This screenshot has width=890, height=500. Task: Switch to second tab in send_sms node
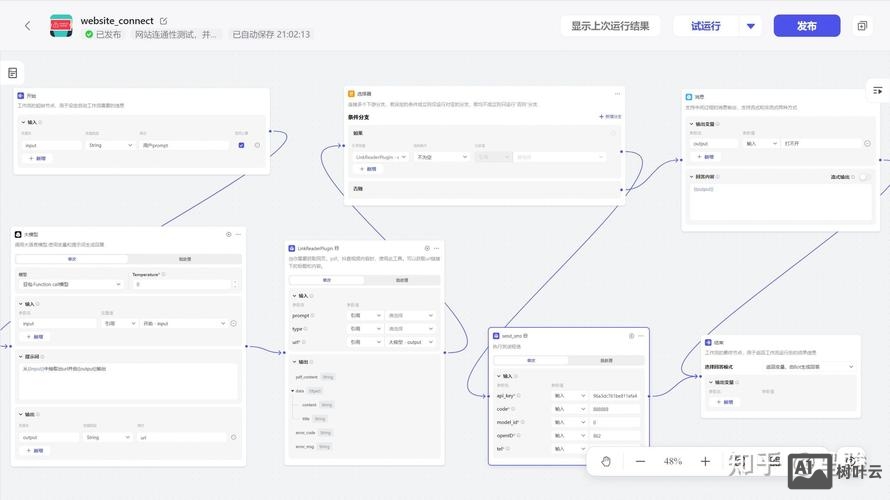click(606, 360)
